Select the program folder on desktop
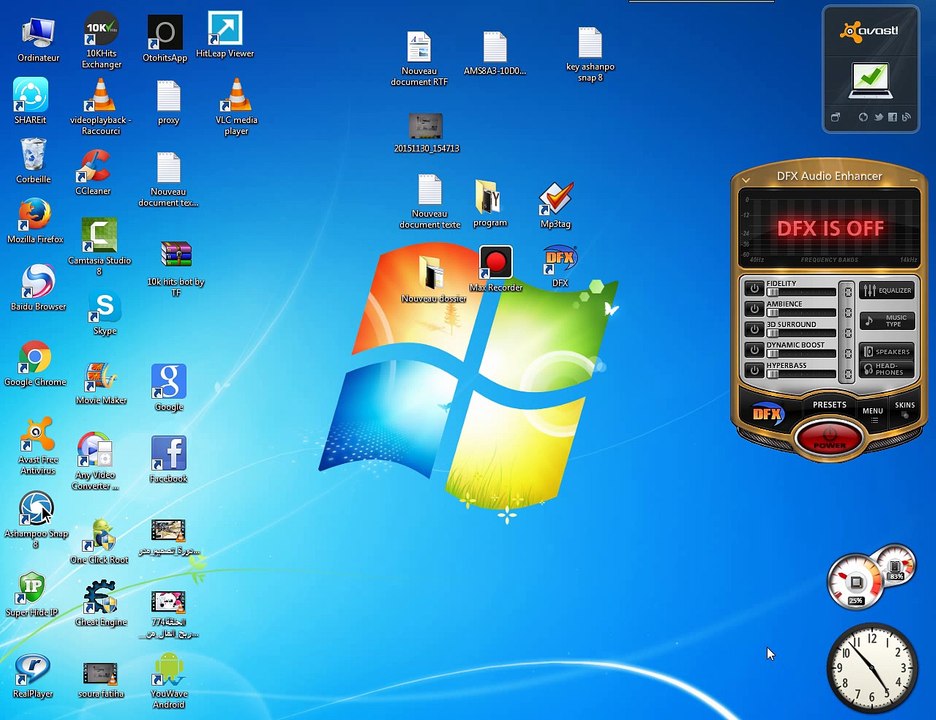The height and width of the screenshot is (720, 936). click(490, 204)
